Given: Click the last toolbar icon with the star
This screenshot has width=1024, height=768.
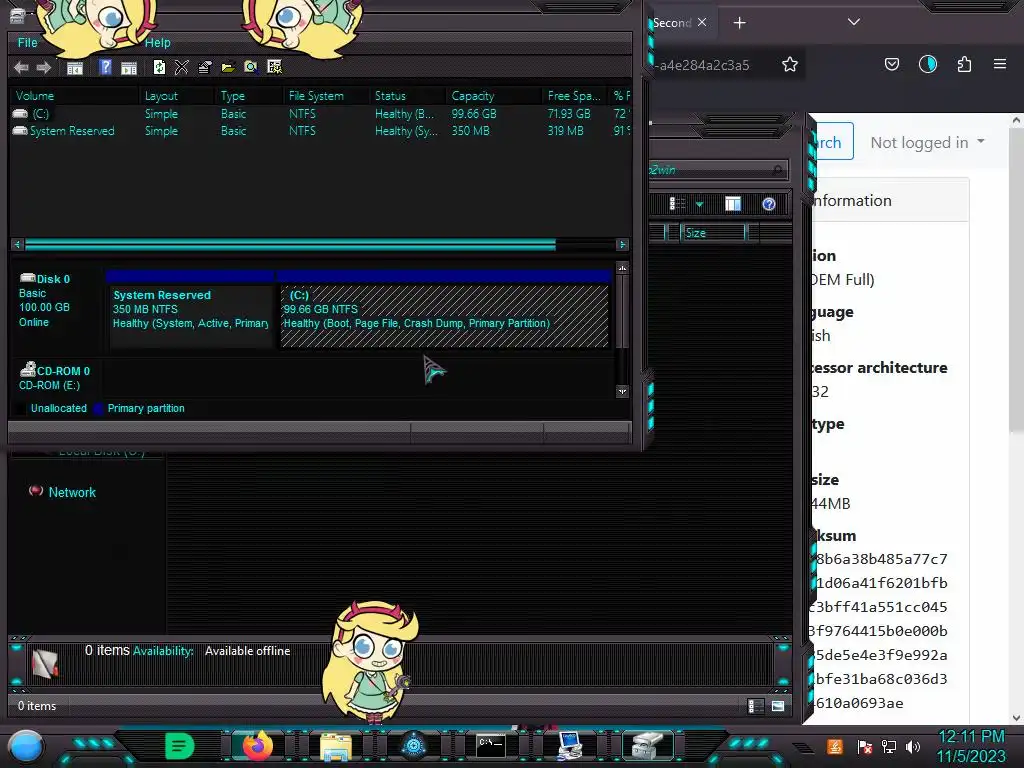Looking at the screenshot, I should 274,67.
